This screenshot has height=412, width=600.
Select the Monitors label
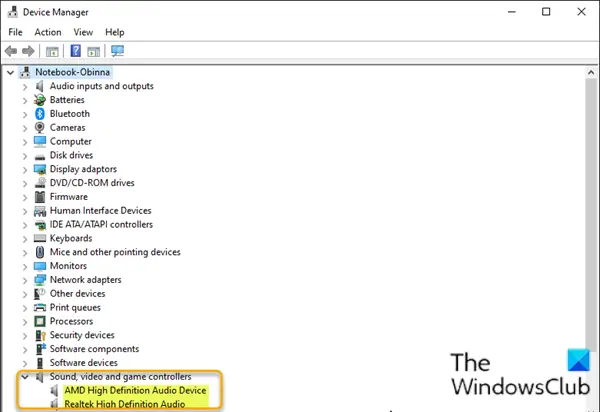(x=68, y=266)
